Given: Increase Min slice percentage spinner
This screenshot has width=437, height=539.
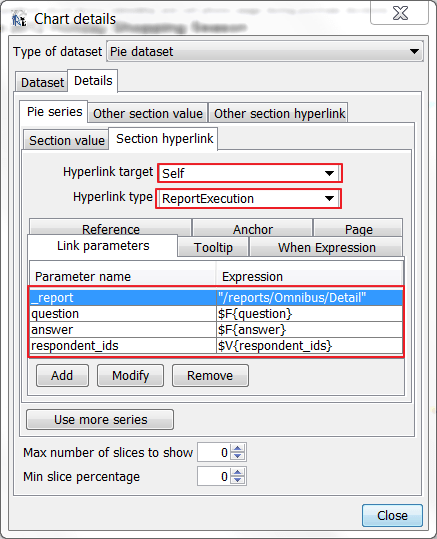Looking at the screenshot, I should (x=238, y=472).
